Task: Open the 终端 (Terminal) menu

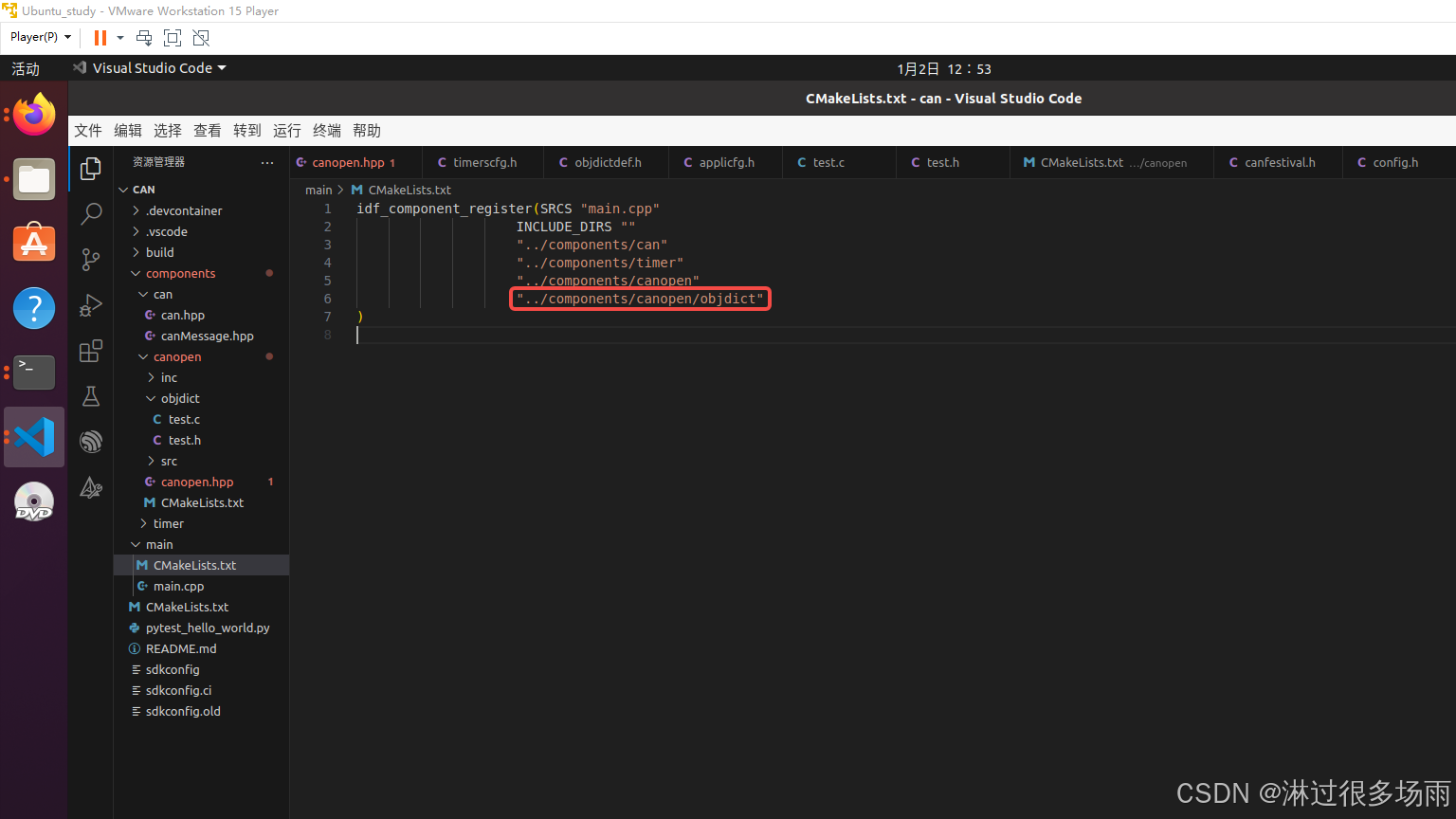Action: coord(327,131)
